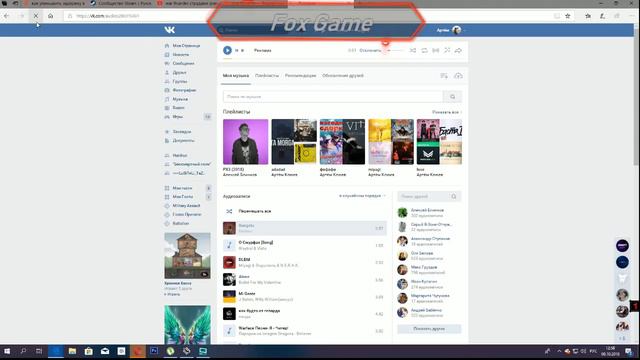Viewport: 640px width, 360px height.
Task: Toggle shuffle in the top player bar
Action: pos(413,50)
